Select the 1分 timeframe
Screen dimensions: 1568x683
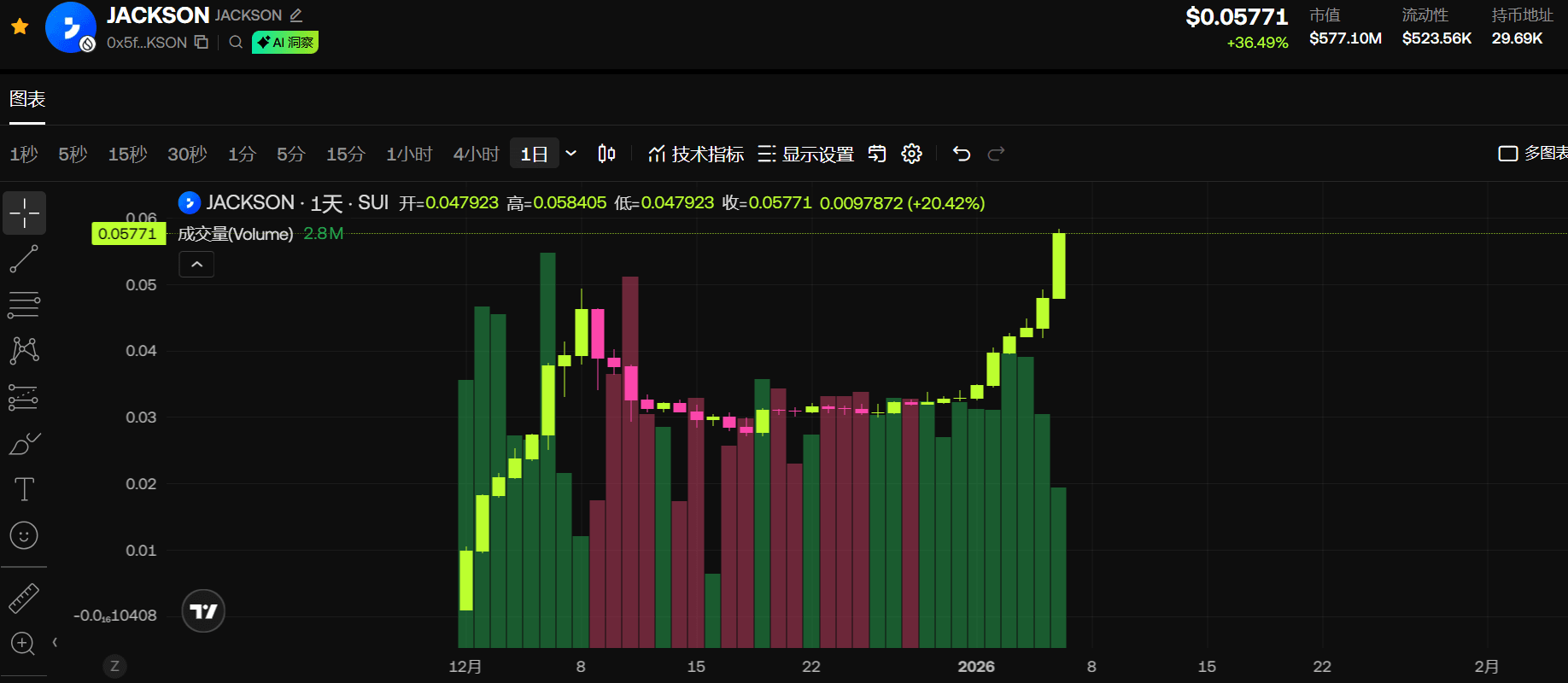coord(242,154)
